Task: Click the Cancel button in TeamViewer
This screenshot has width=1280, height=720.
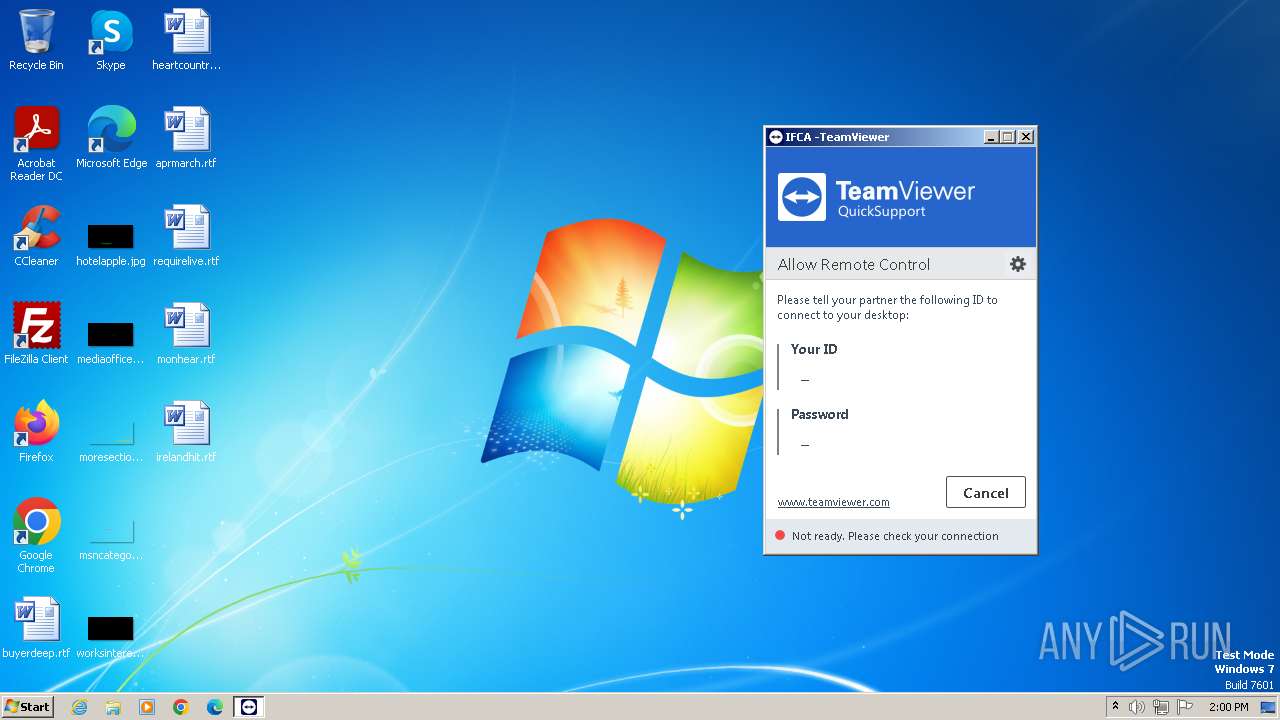Action: [985, 492]
